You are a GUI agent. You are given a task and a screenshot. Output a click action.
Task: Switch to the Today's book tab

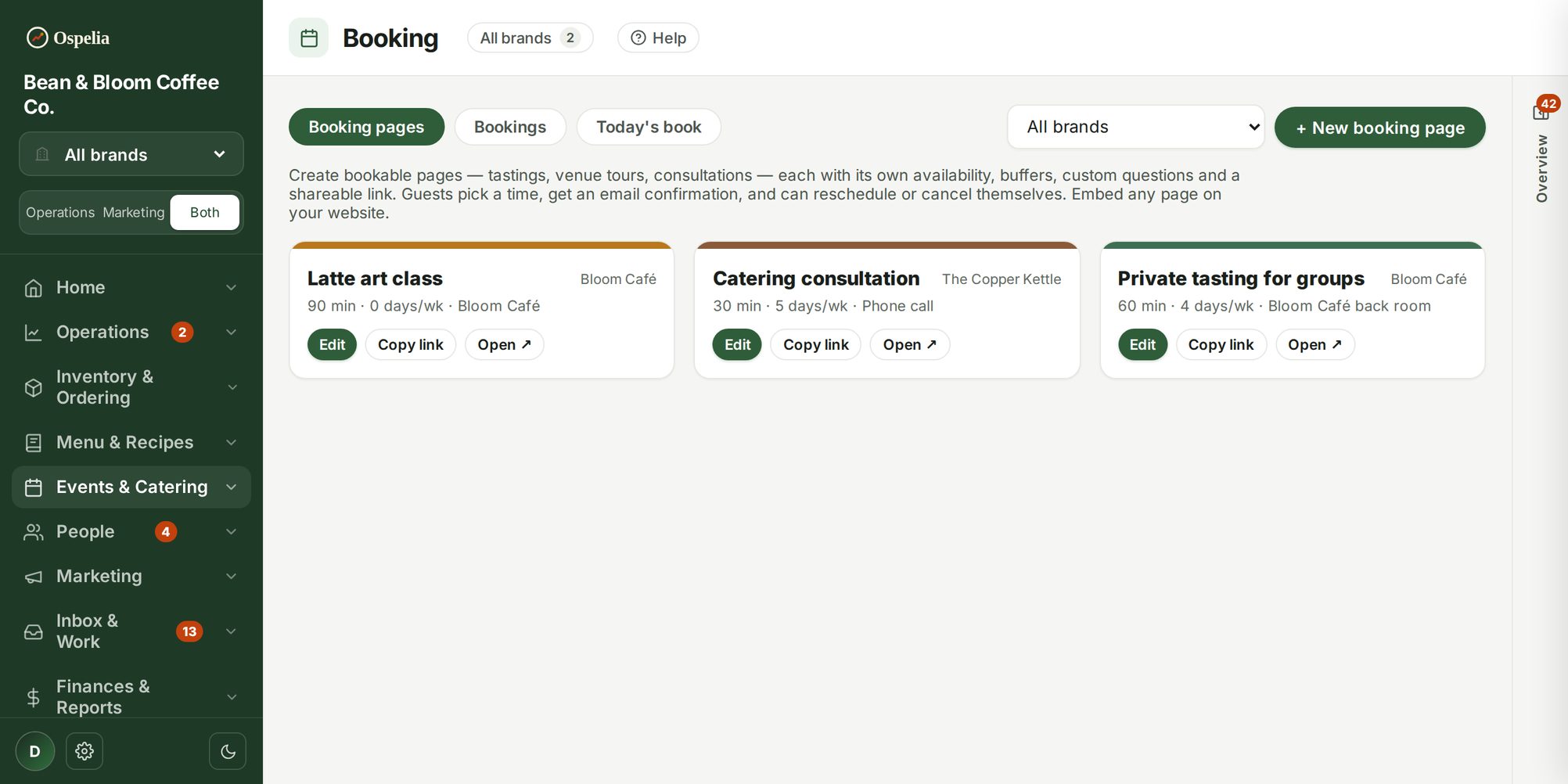pos(649,127)
